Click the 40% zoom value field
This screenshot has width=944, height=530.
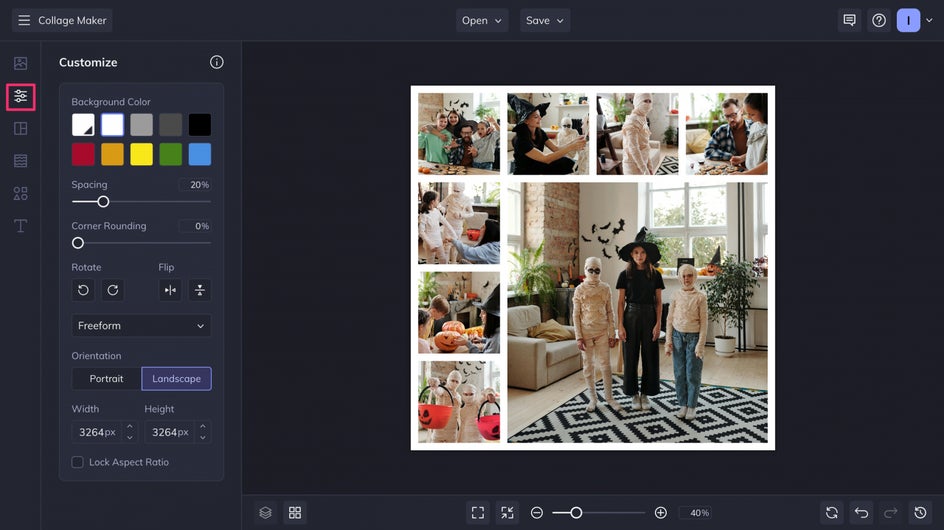click(695, 513)
